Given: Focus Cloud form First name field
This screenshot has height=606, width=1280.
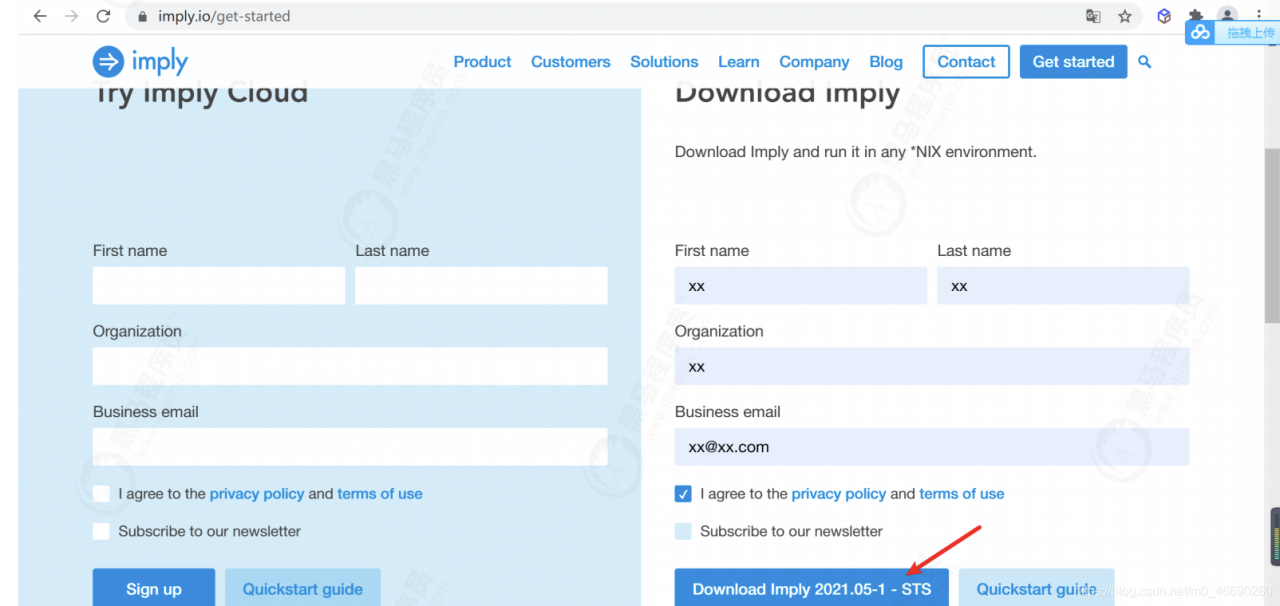Looking at the screenshot, I should tap(219, 286).
